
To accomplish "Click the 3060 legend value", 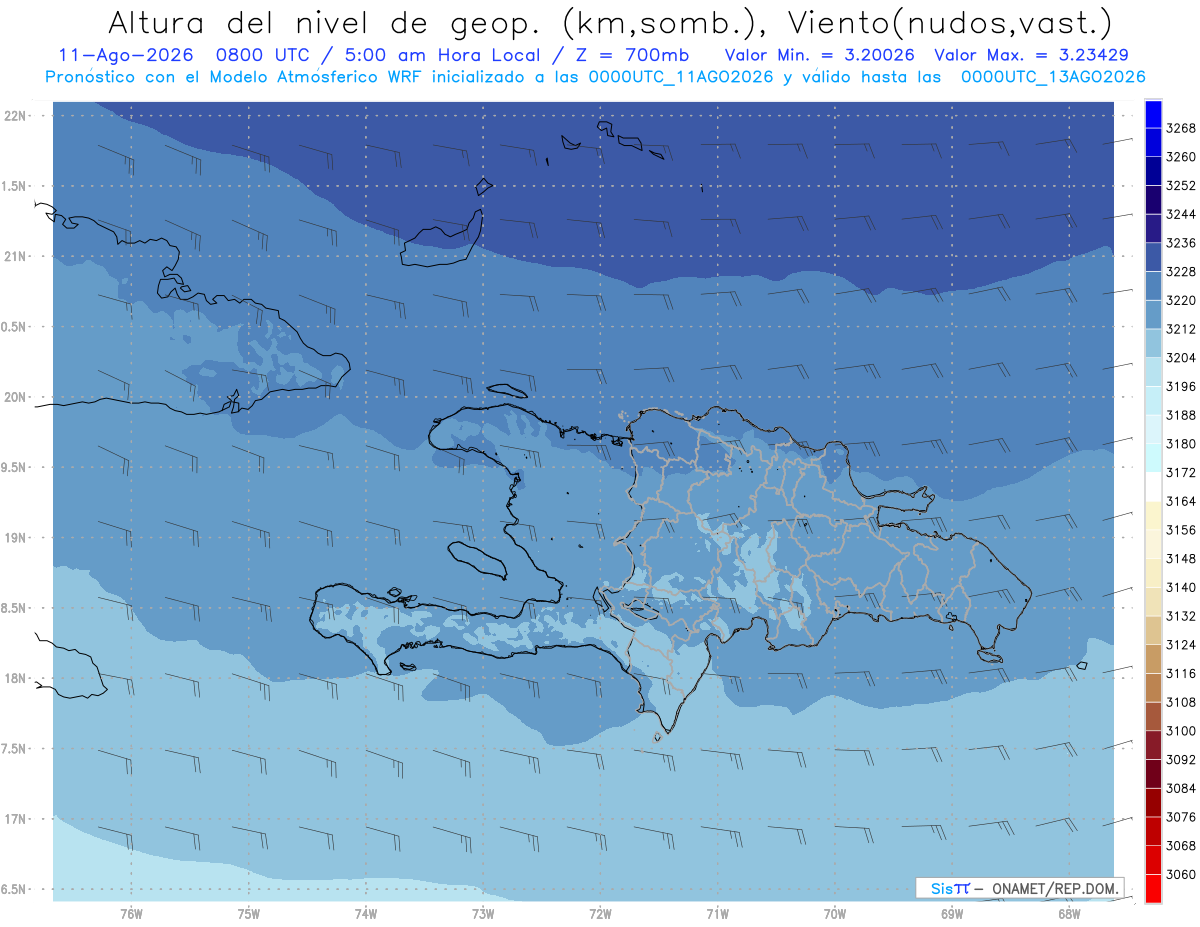I will point(1181,874).
